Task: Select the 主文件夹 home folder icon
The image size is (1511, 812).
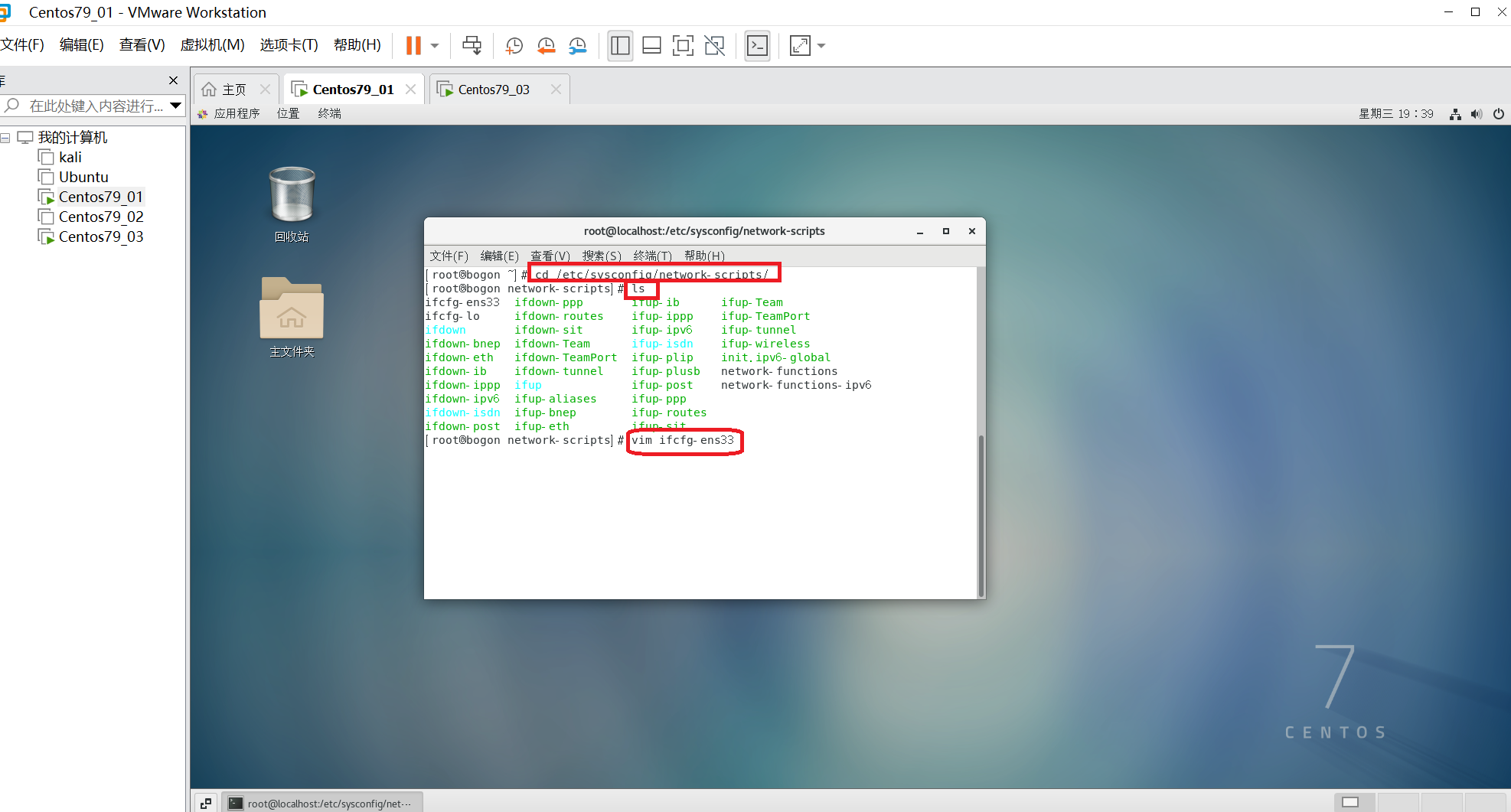Action: click(292, 318)
